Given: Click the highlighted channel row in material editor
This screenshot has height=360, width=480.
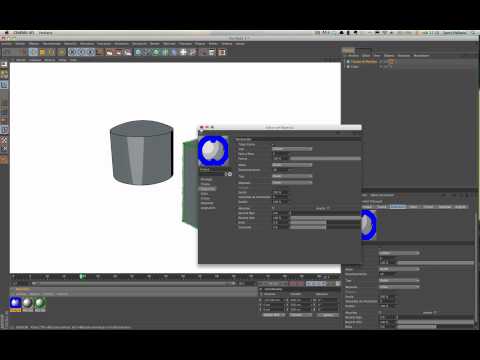Looking at the screenshot, I should pos(207,189).
